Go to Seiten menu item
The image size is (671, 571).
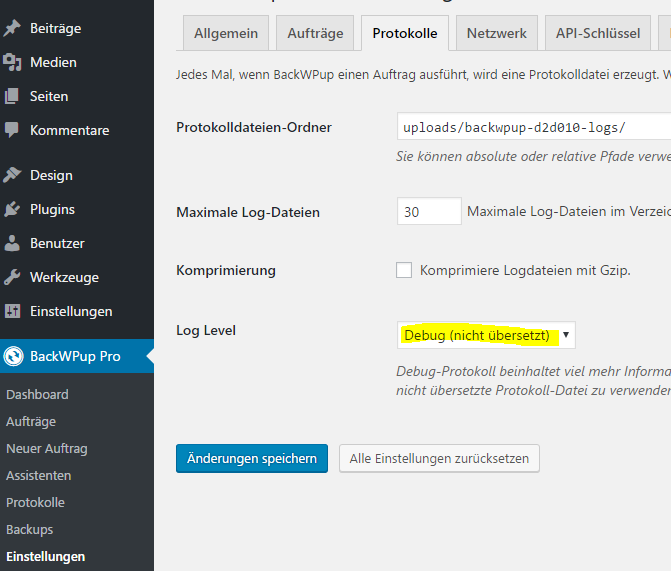77,96
